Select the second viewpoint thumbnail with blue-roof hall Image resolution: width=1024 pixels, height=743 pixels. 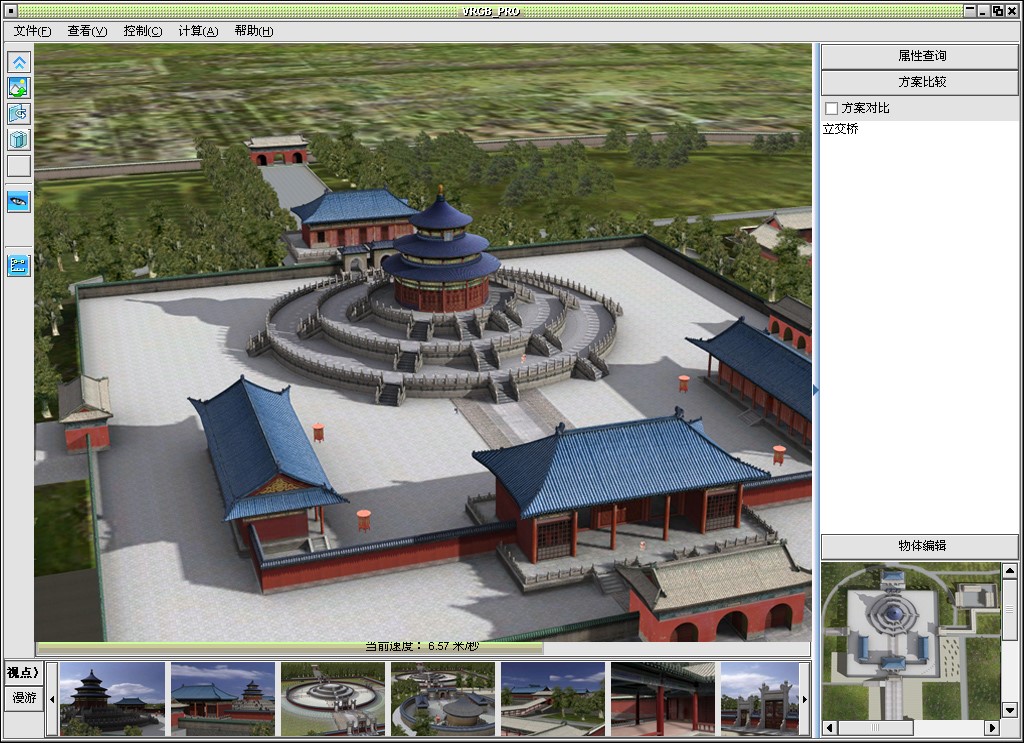coord(223,699)
